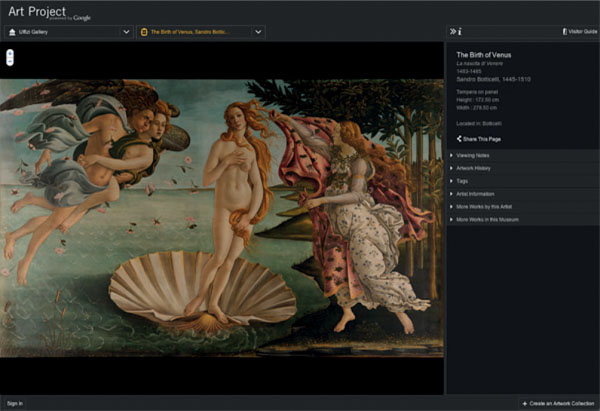The width and height of the screenshot is (600, 411).
Task: Collapse the info panel with double-arrow icon
Action: pyautogui.click(x=453, y=32)
